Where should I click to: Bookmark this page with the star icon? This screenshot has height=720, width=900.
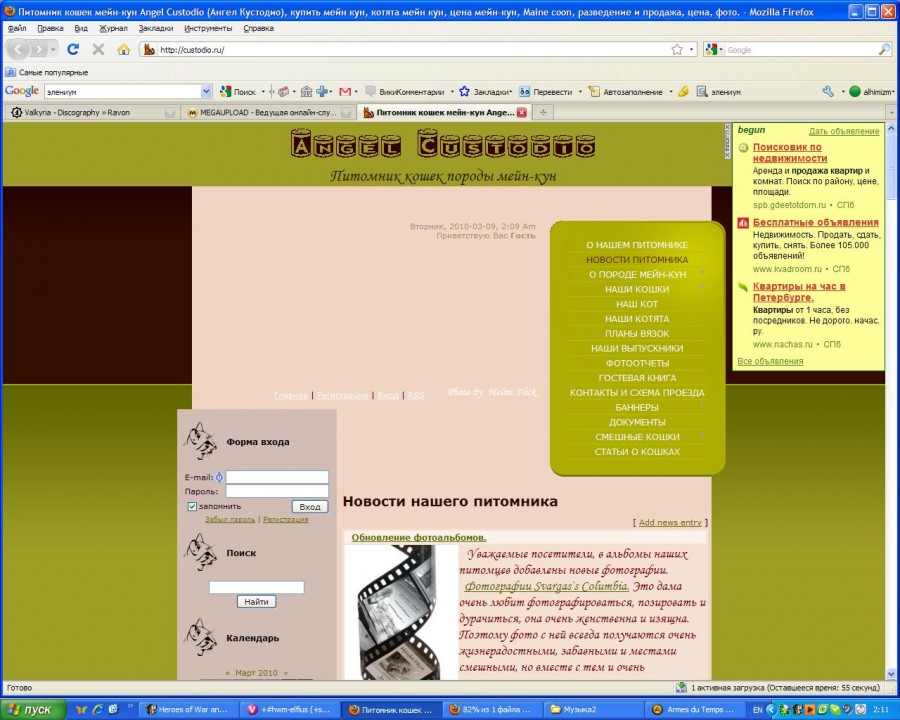point(677,49)
